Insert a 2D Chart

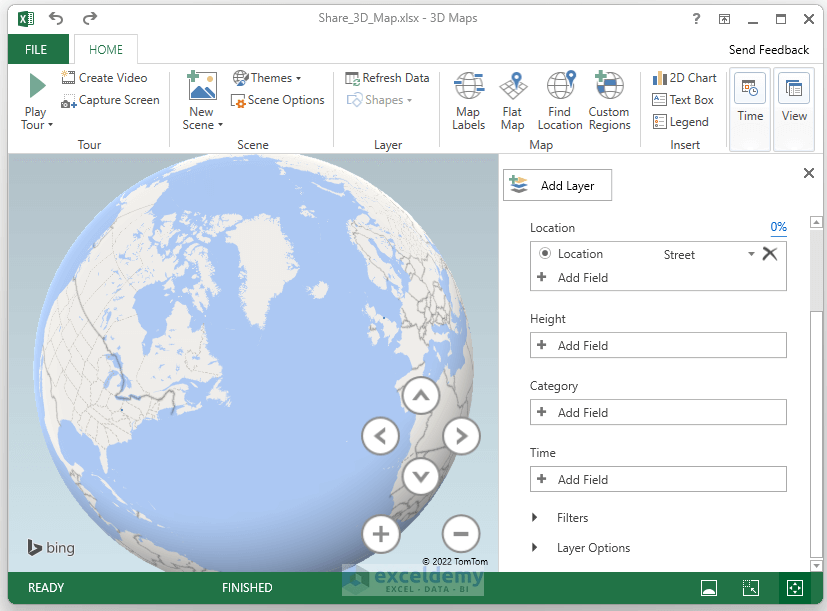(x=684, y=77)
